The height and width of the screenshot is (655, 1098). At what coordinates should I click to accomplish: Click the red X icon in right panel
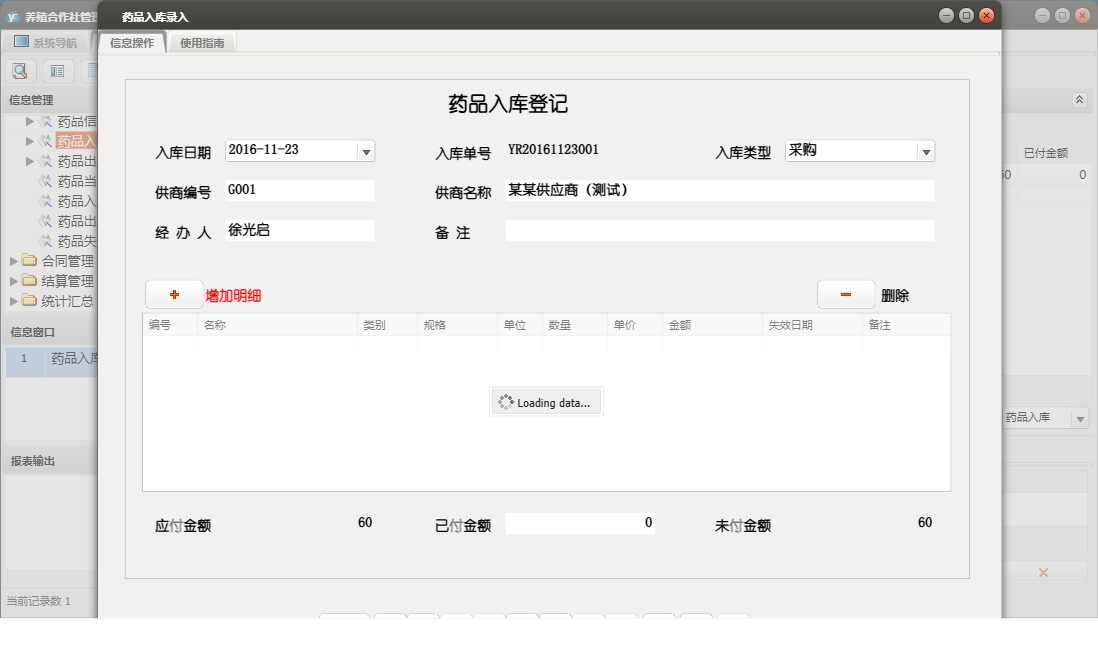(x=1043, y=572)
